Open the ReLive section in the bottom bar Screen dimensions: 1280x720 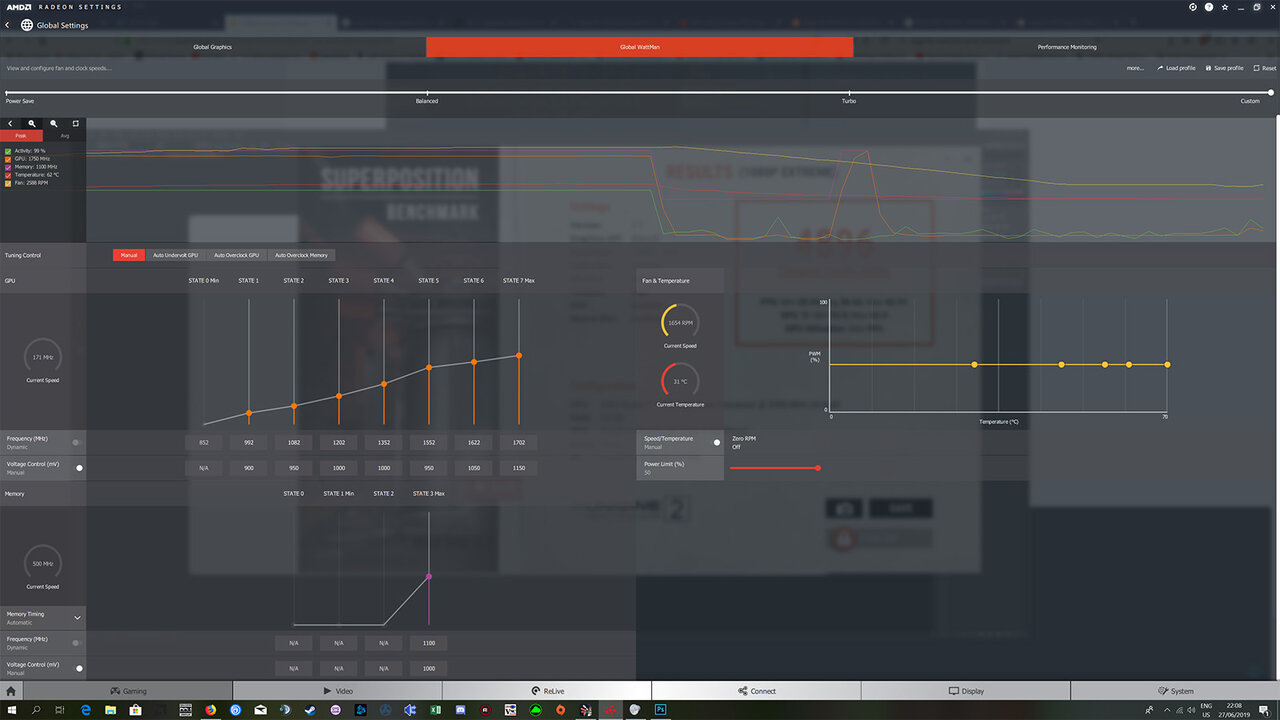coord(547,691)
